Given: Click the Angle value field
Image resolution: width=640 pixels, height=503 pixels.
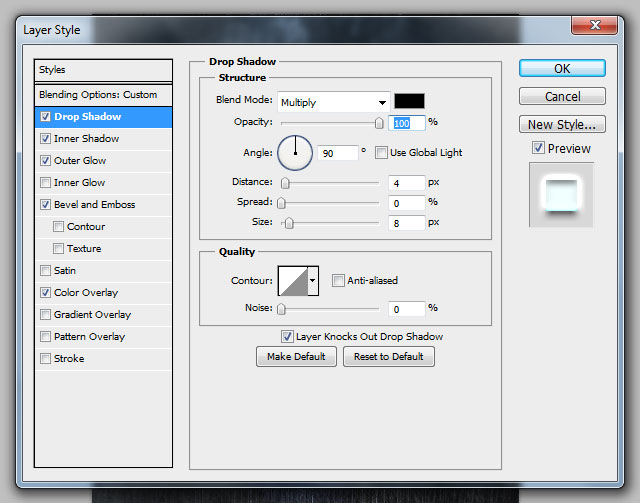Looking at the screenshot, I should [338, 154].
